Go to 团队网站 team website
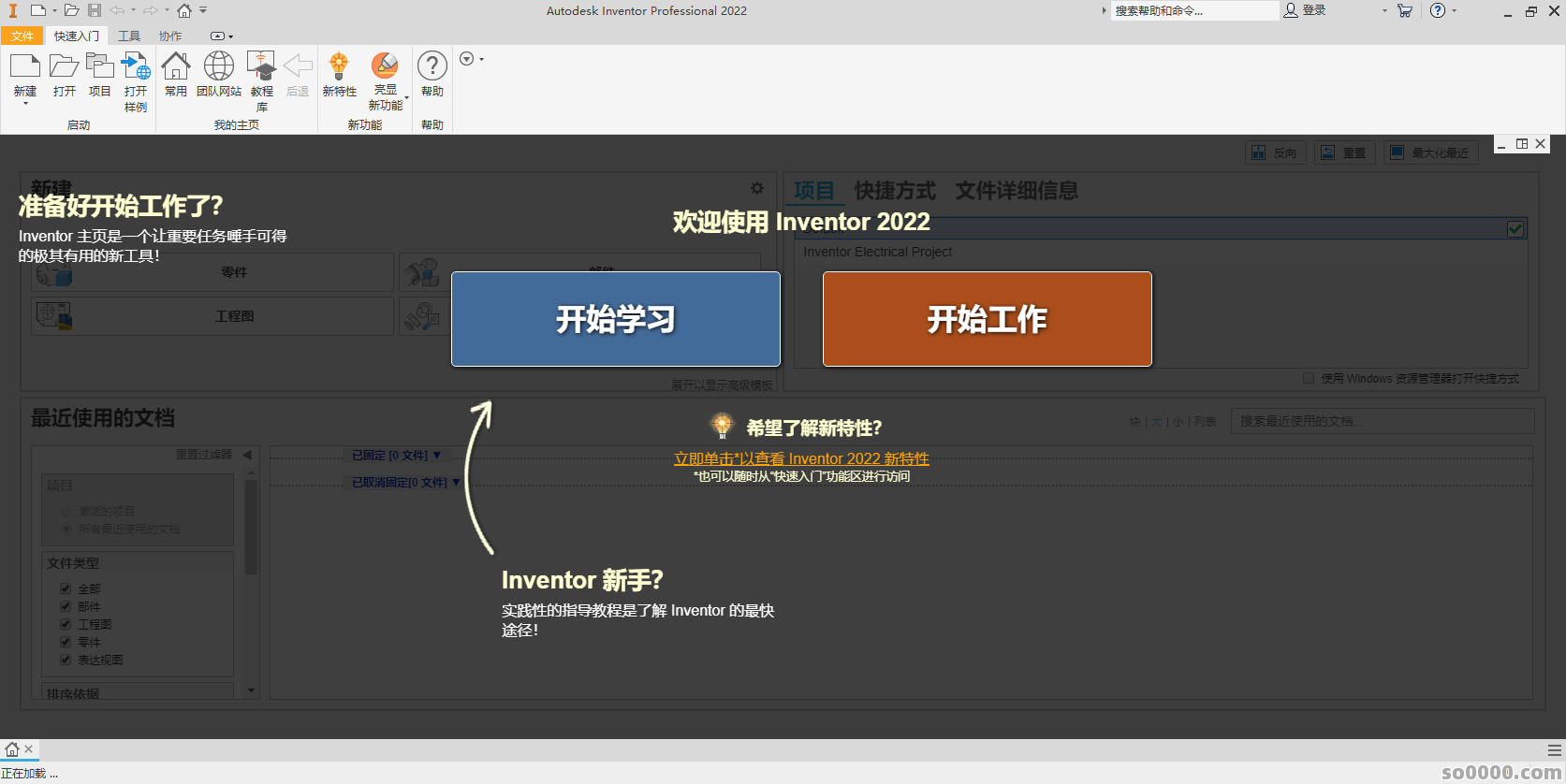 coord(219,67)
